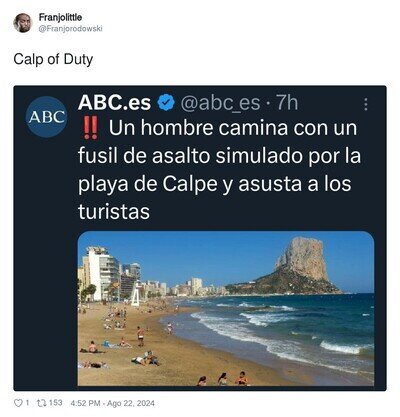Open the quoted tweet three-dot menu

[x=366, y=104]
